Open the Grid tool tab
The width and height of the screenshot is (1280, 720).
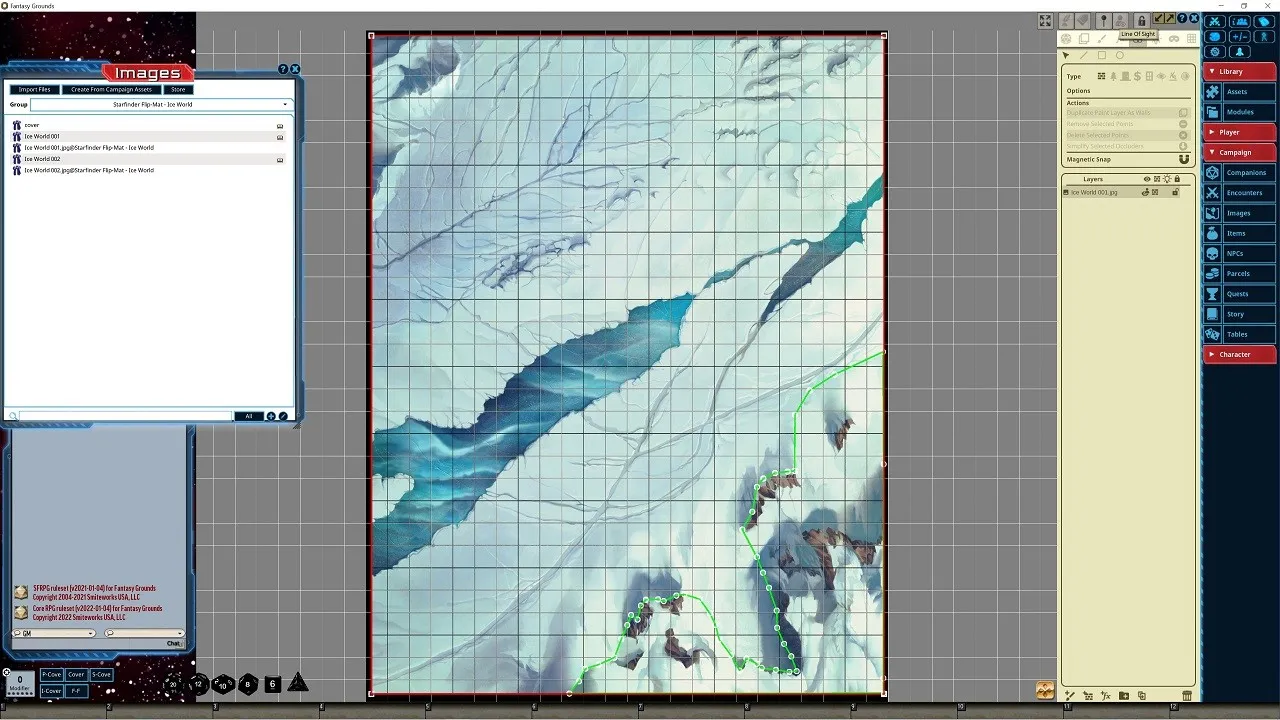1191,38
